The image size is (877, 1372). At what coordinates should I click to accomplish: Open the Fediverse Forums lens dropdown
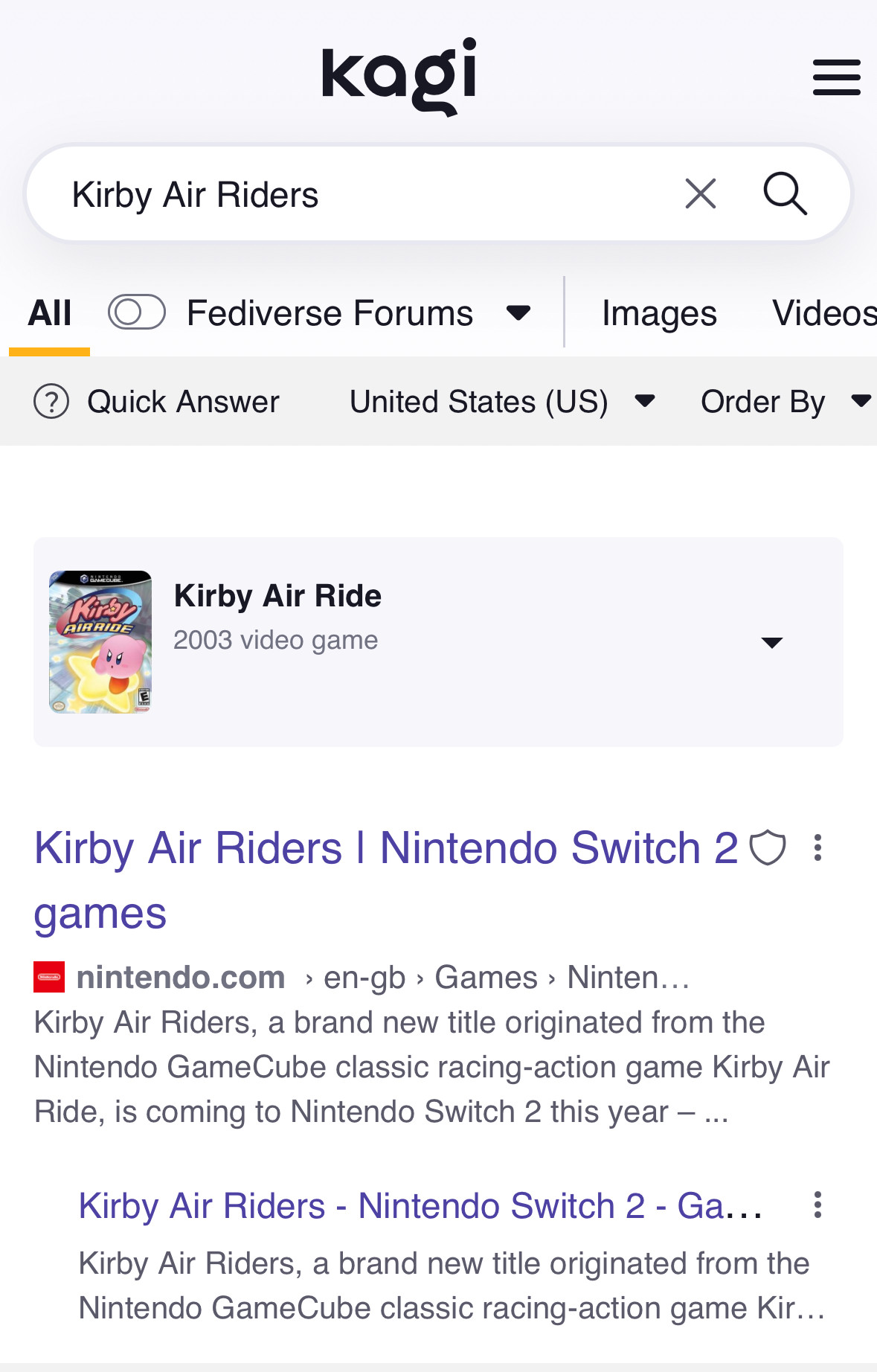click(x=518, y=312)
